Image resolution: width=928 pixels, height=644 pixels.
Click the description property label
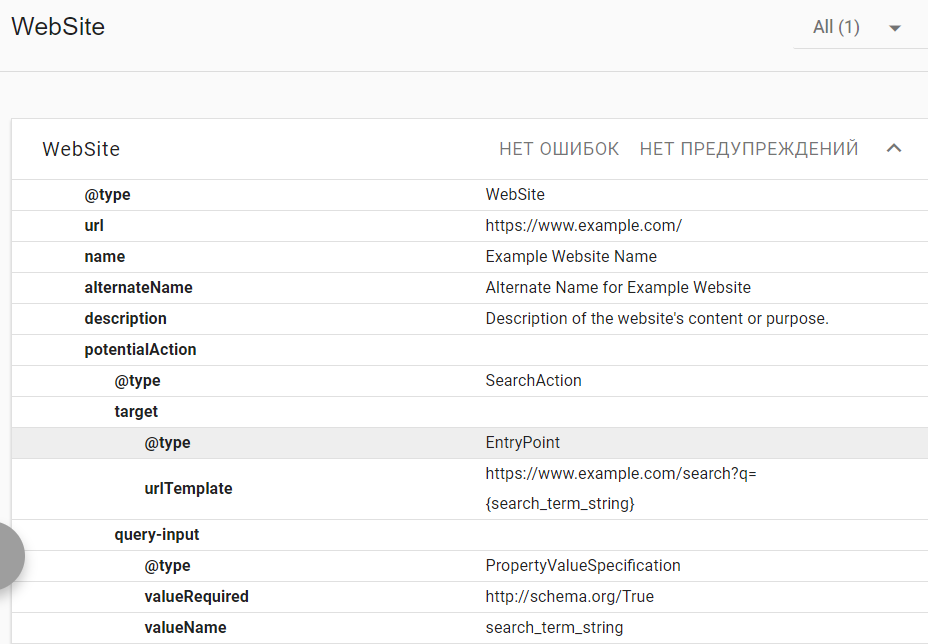coord(125,319)
